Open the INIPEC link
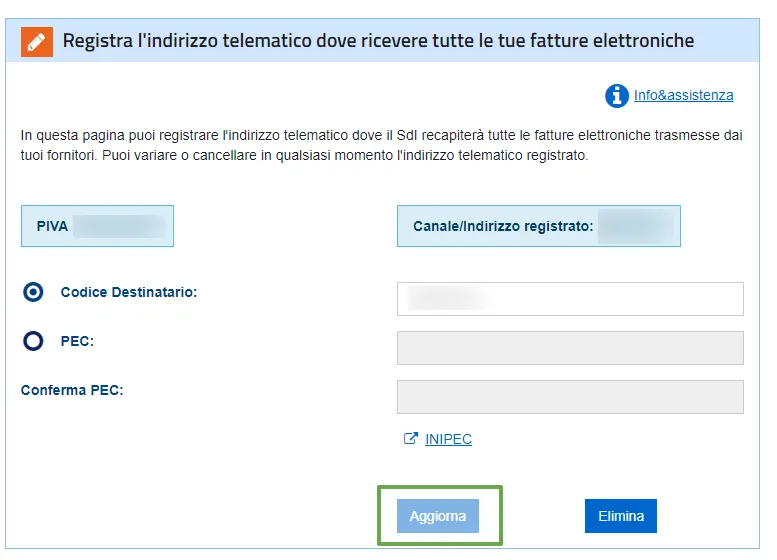 [448, 439]
